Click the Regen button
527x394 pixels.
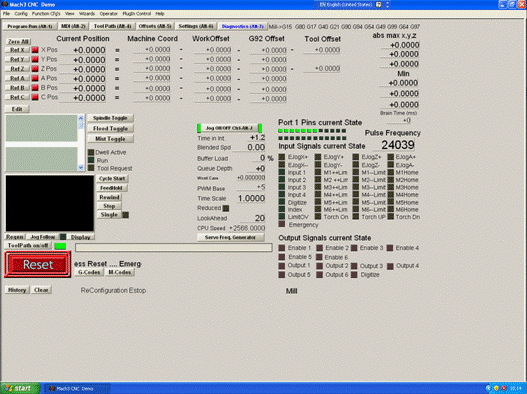point(15,237)
